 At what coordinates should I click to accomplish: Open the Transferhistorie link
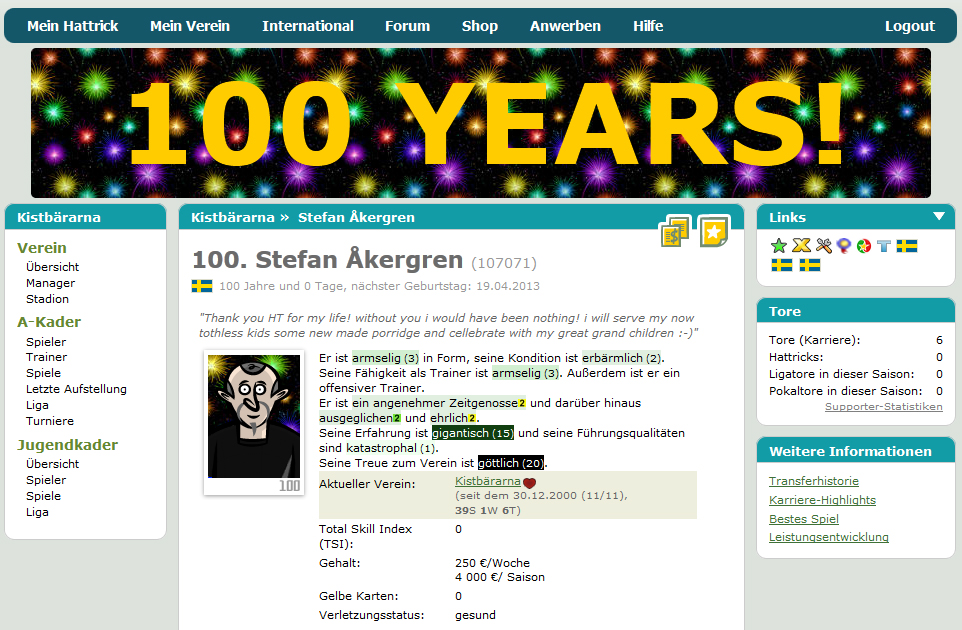813,481
